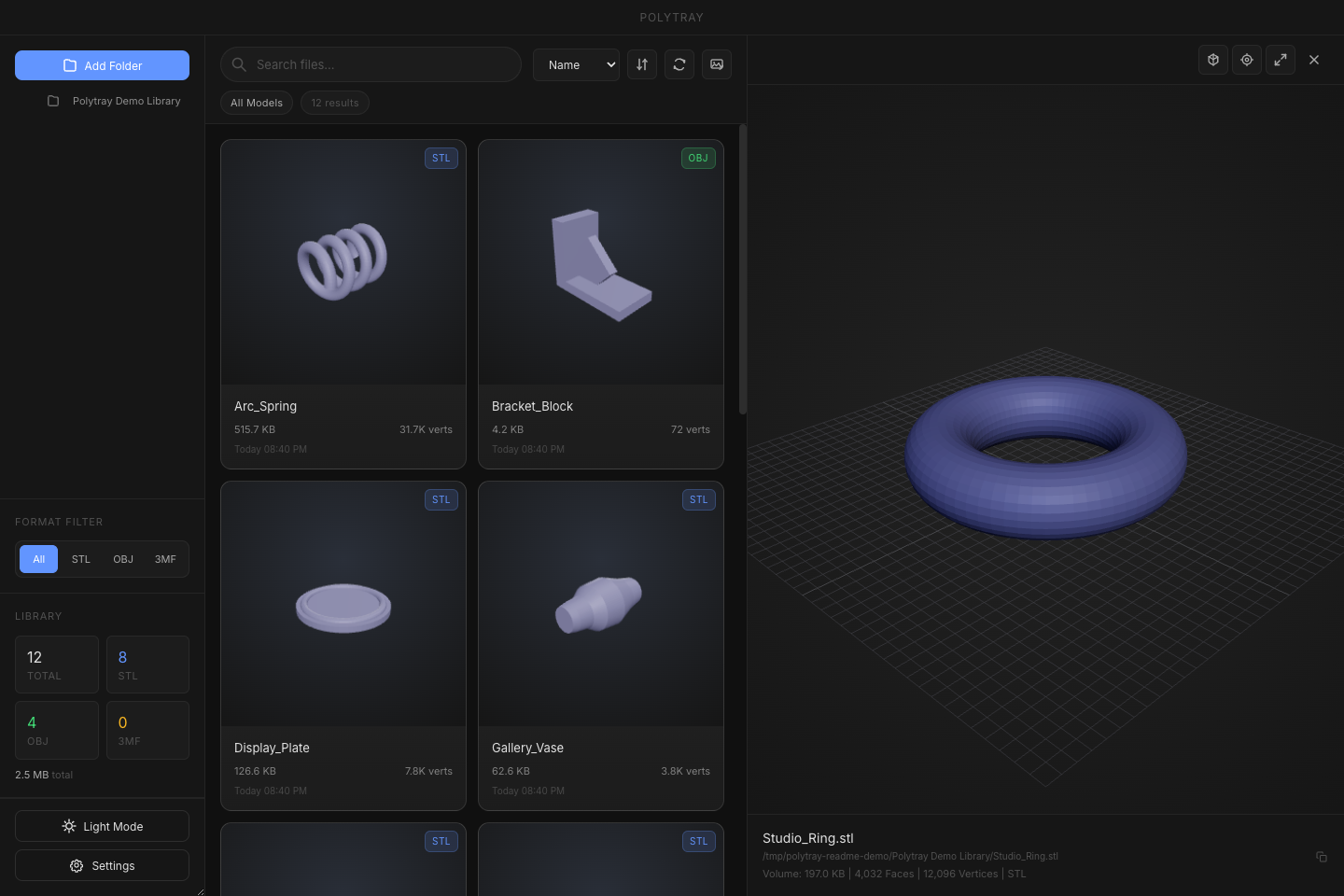Click the 62.6 KB size text

pos(511,771)
